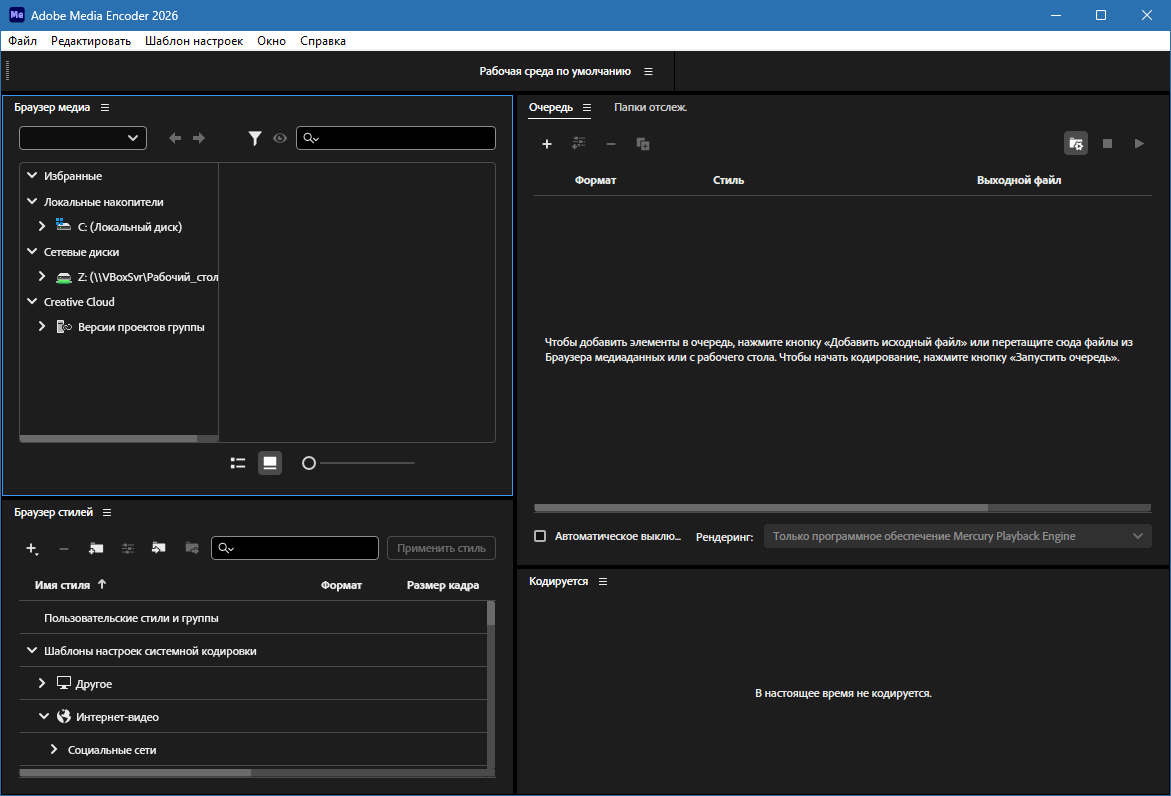Open the Шаблон настроек menu
The image size is (1171, 796).
tap(194, 41)
